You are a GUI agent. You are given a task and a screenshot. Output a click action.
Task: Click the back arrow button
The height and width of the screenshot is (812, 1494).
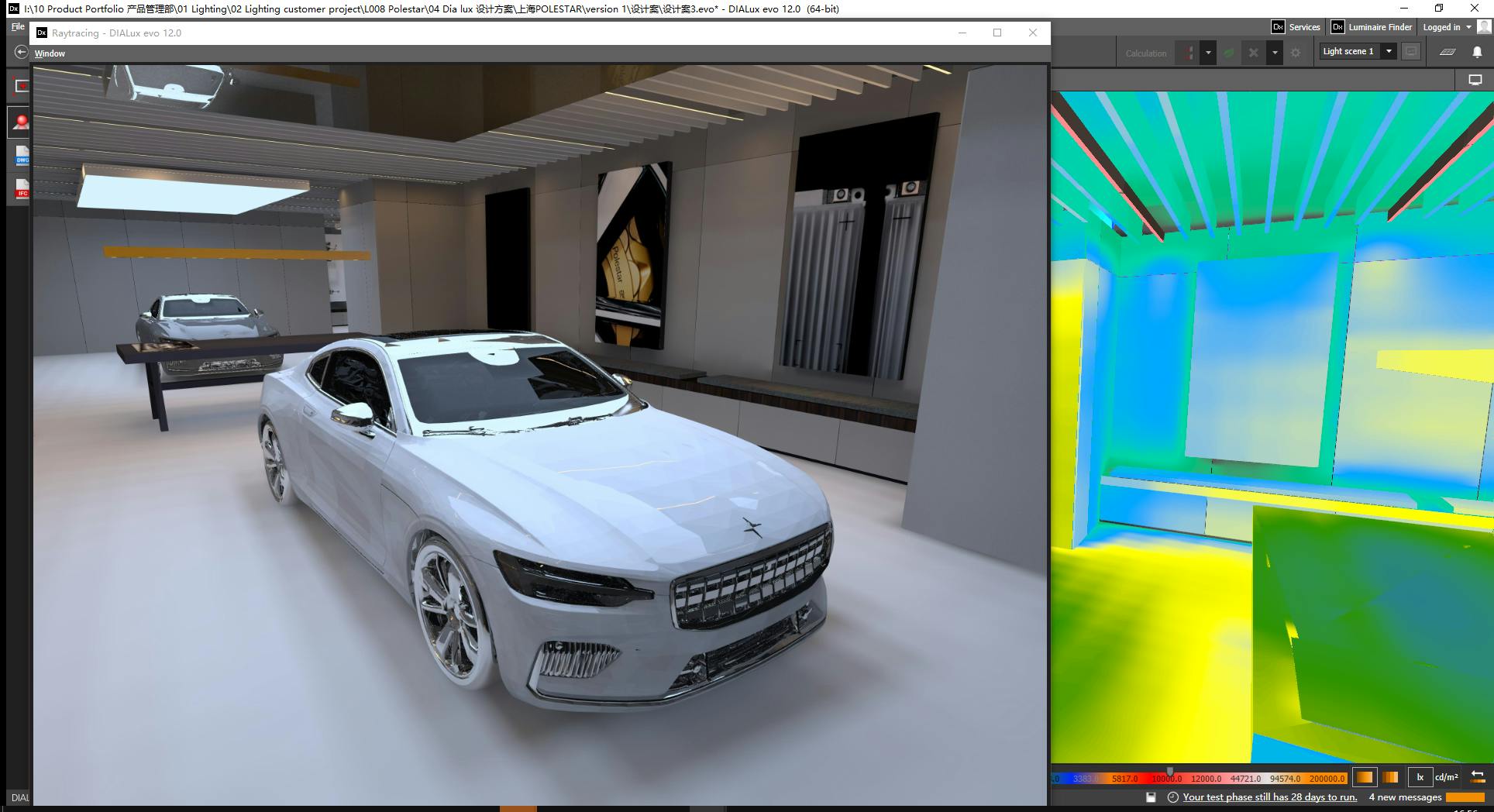point(21,52)
